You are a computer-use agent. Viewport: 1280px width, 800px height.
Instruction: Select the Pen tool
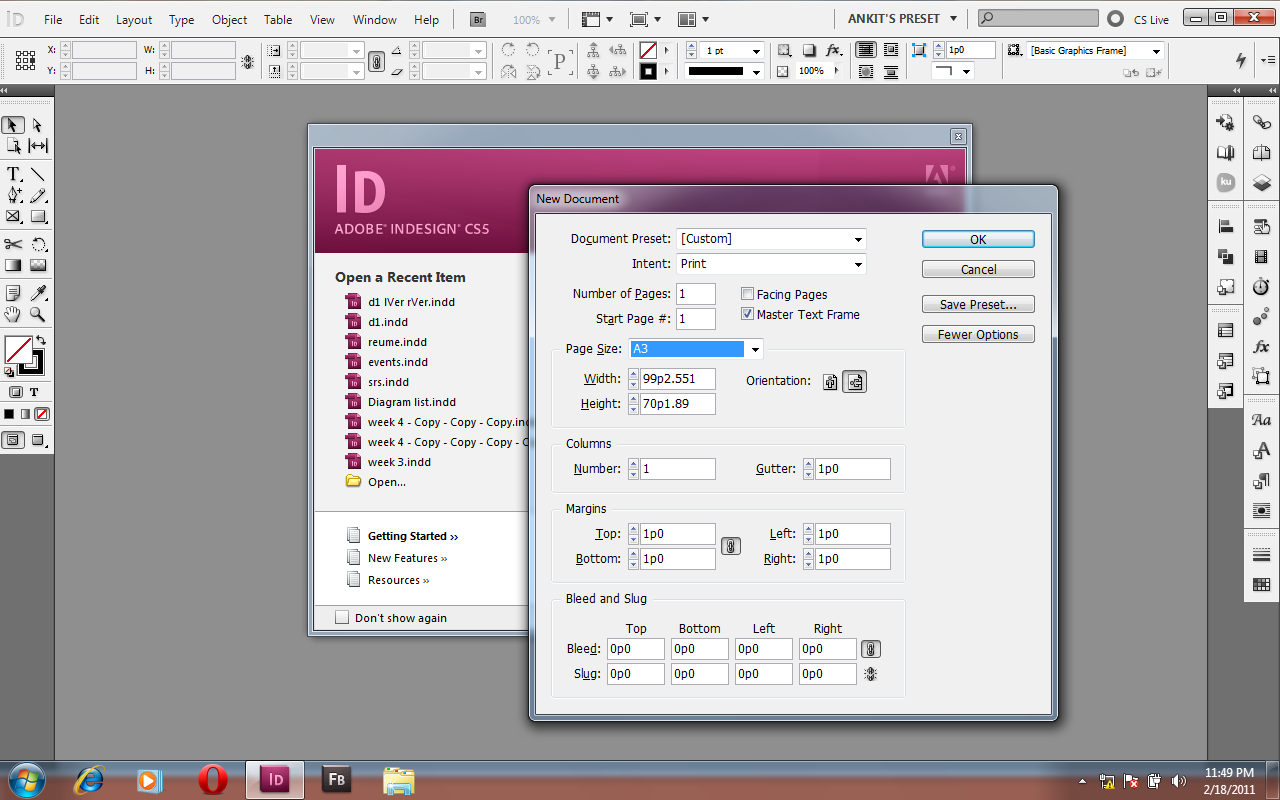(x=14, y=195)
